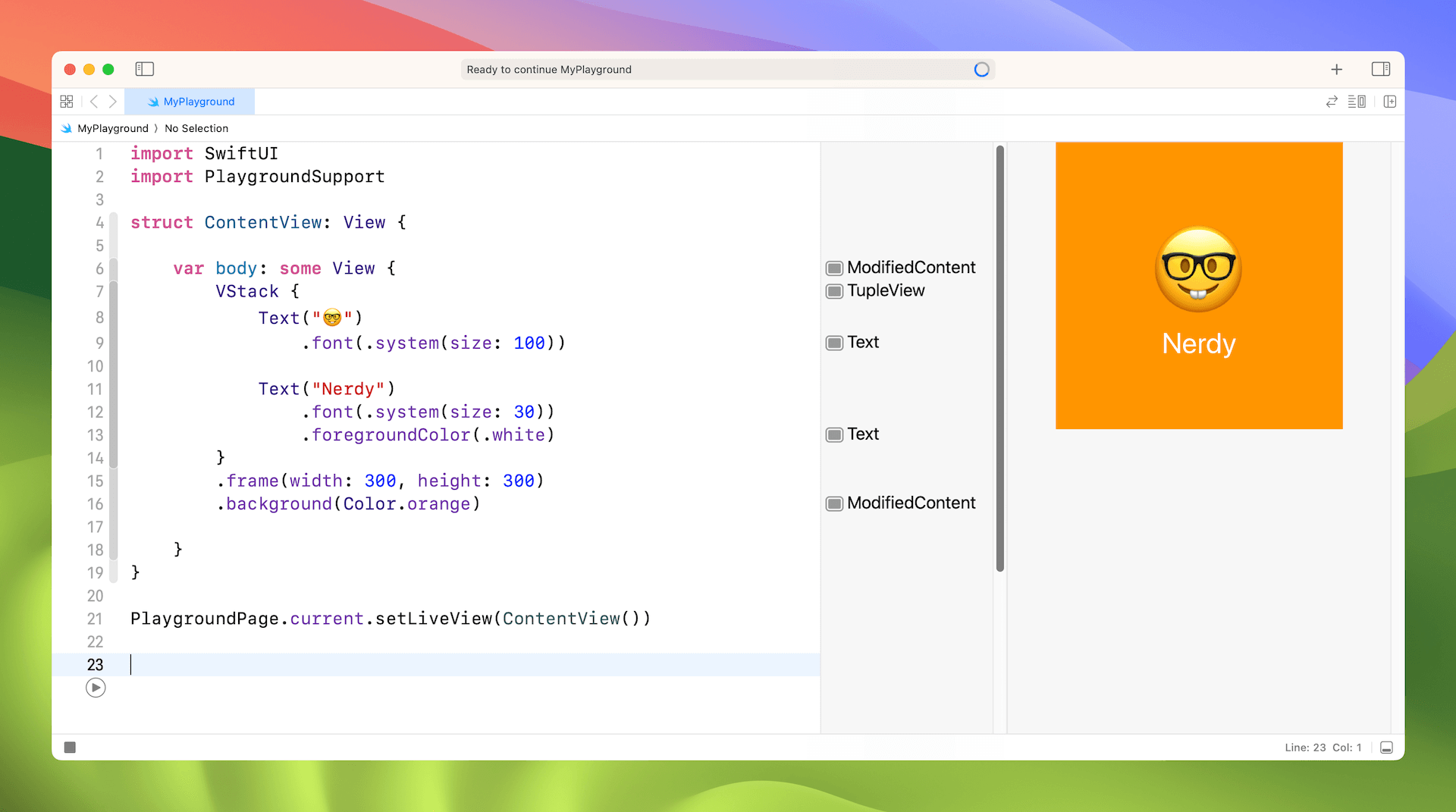
Task: Enable code review mode with arrows icon
Action: 1332,101
